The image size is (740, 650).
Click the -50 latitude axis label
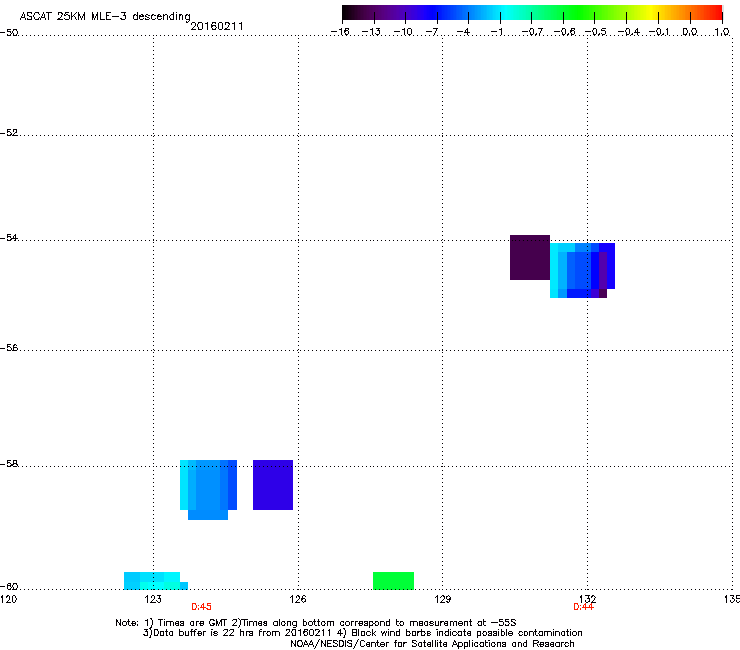tap(9, 32)
